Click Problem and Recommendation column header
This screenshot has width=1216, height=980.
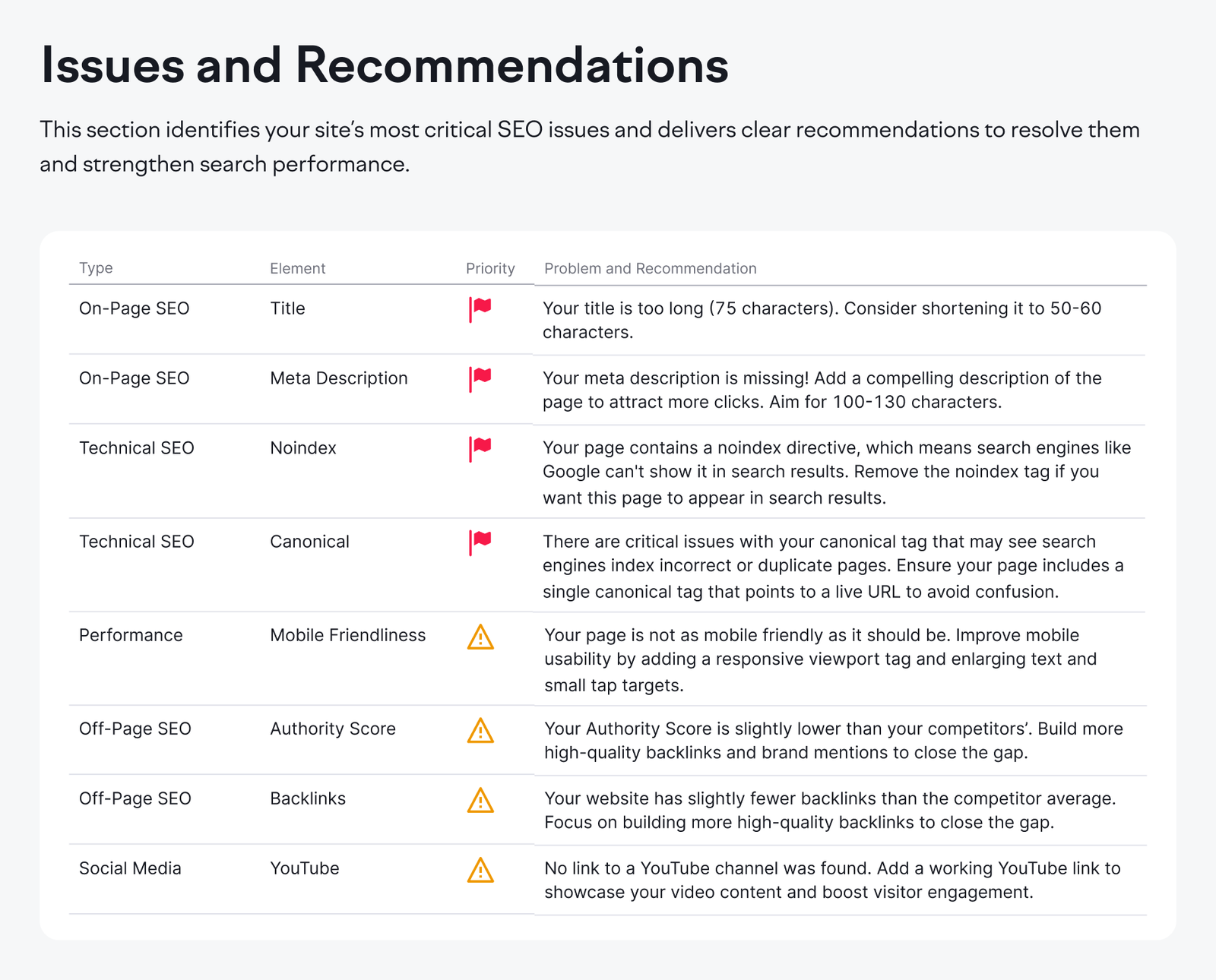[650, 268]
